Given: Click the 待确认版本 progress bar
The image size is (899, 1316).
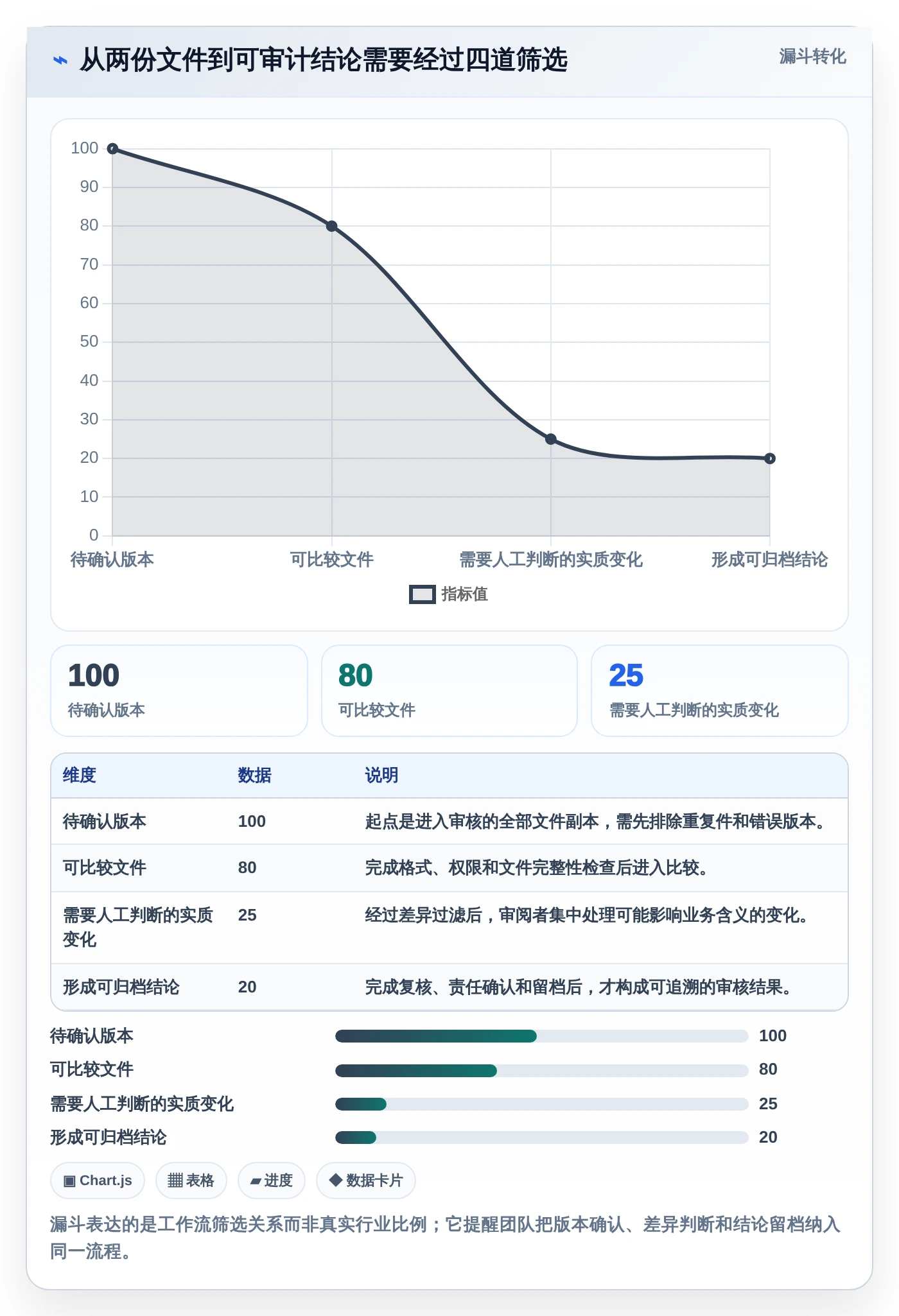Looking at the screenshot, I should [x=542, y=1036].
